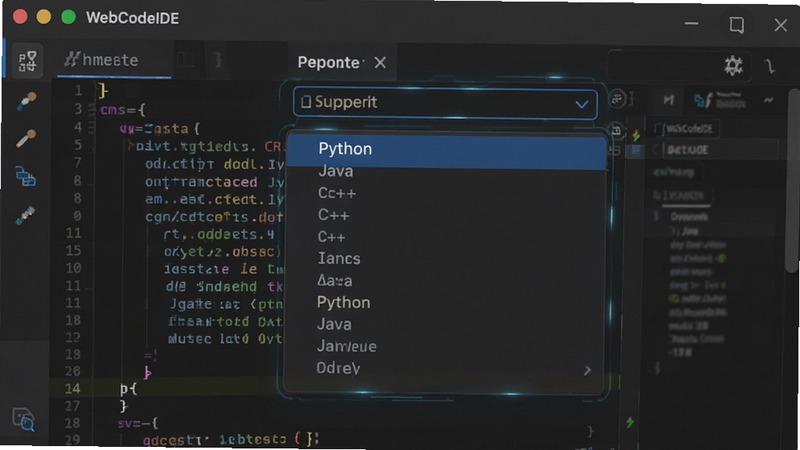Click the skip-forward icon in the right toolbar
The width and height of the screenshot is (800, 450).
[x=668, y=99]
